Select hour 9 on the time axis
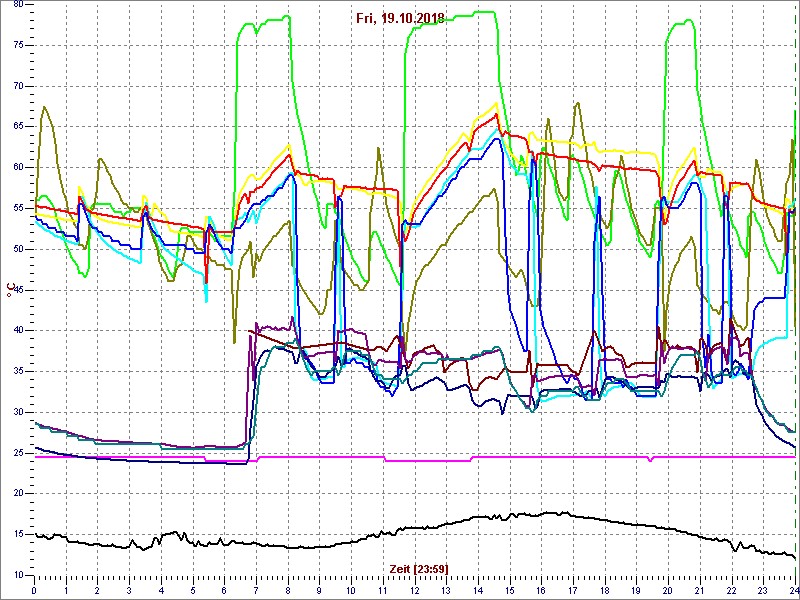The width and height of the screenshot is (800, 600). coord(319,590)
